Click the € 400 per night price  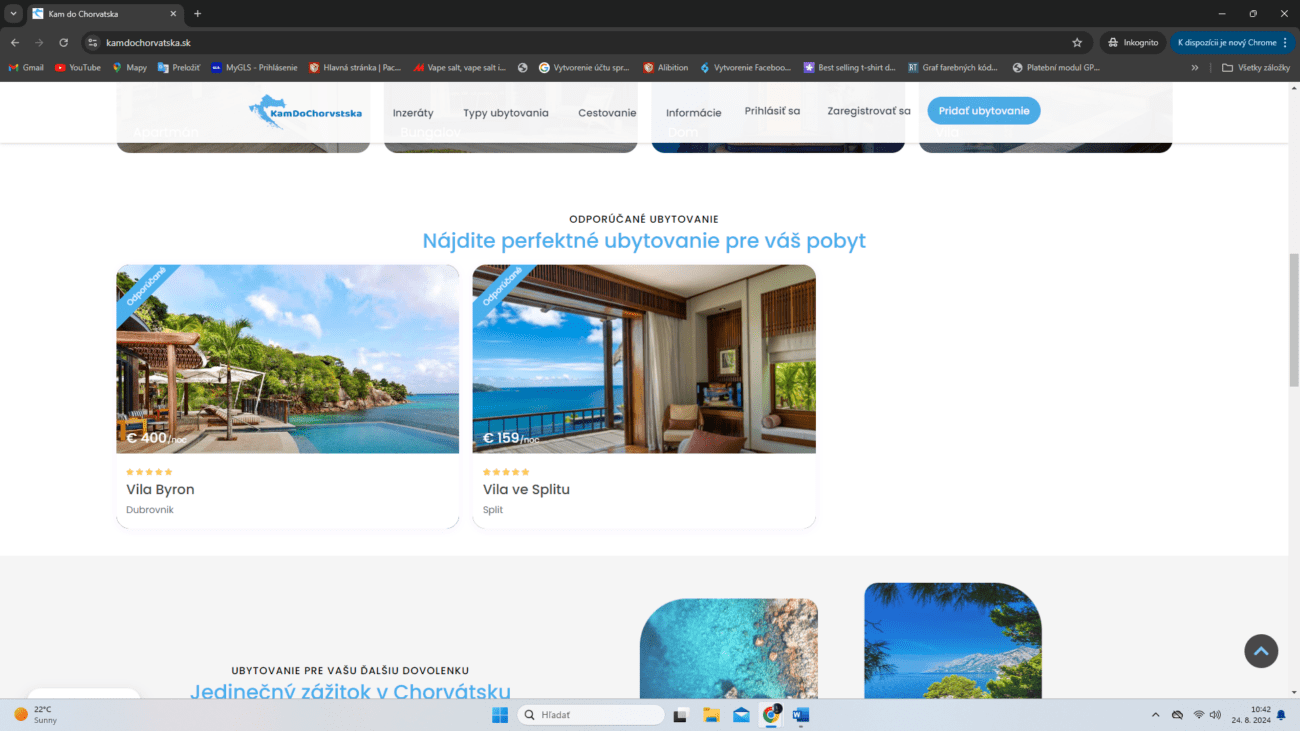pos(156,438)
